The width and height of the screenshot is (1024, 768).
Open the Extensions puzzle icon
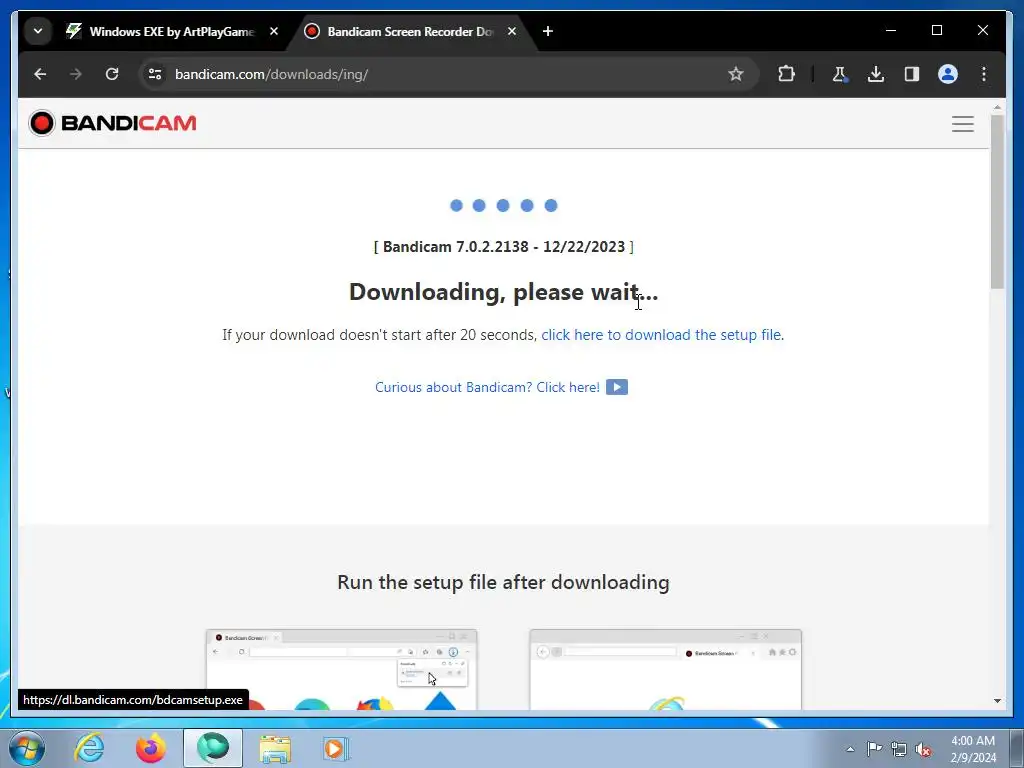coord(786,74)
